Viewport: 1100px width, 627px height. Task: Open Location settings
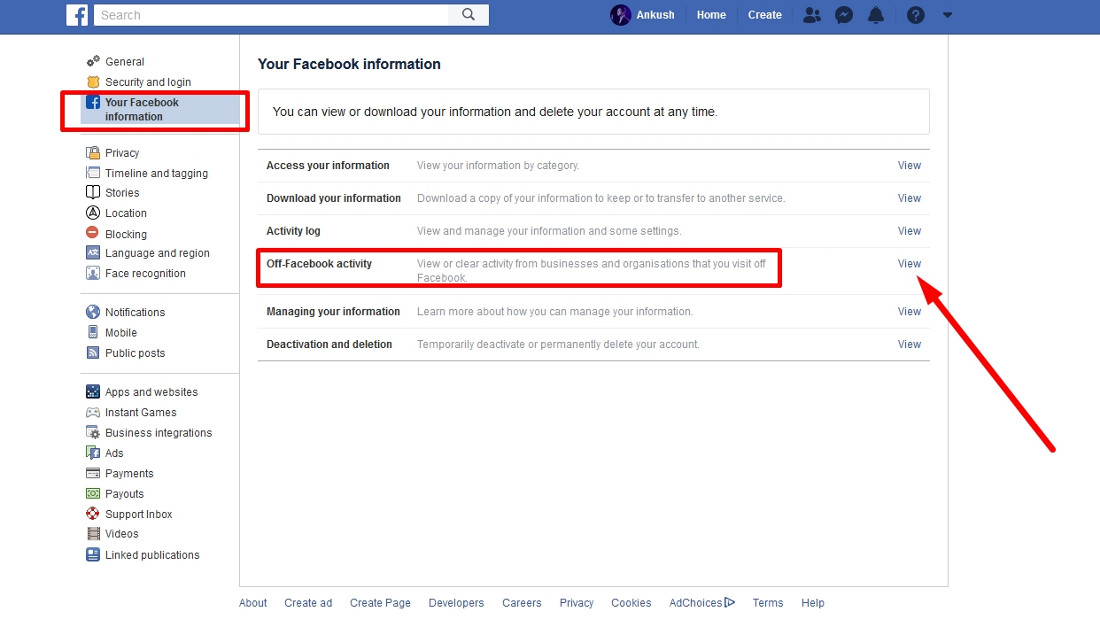126,213
